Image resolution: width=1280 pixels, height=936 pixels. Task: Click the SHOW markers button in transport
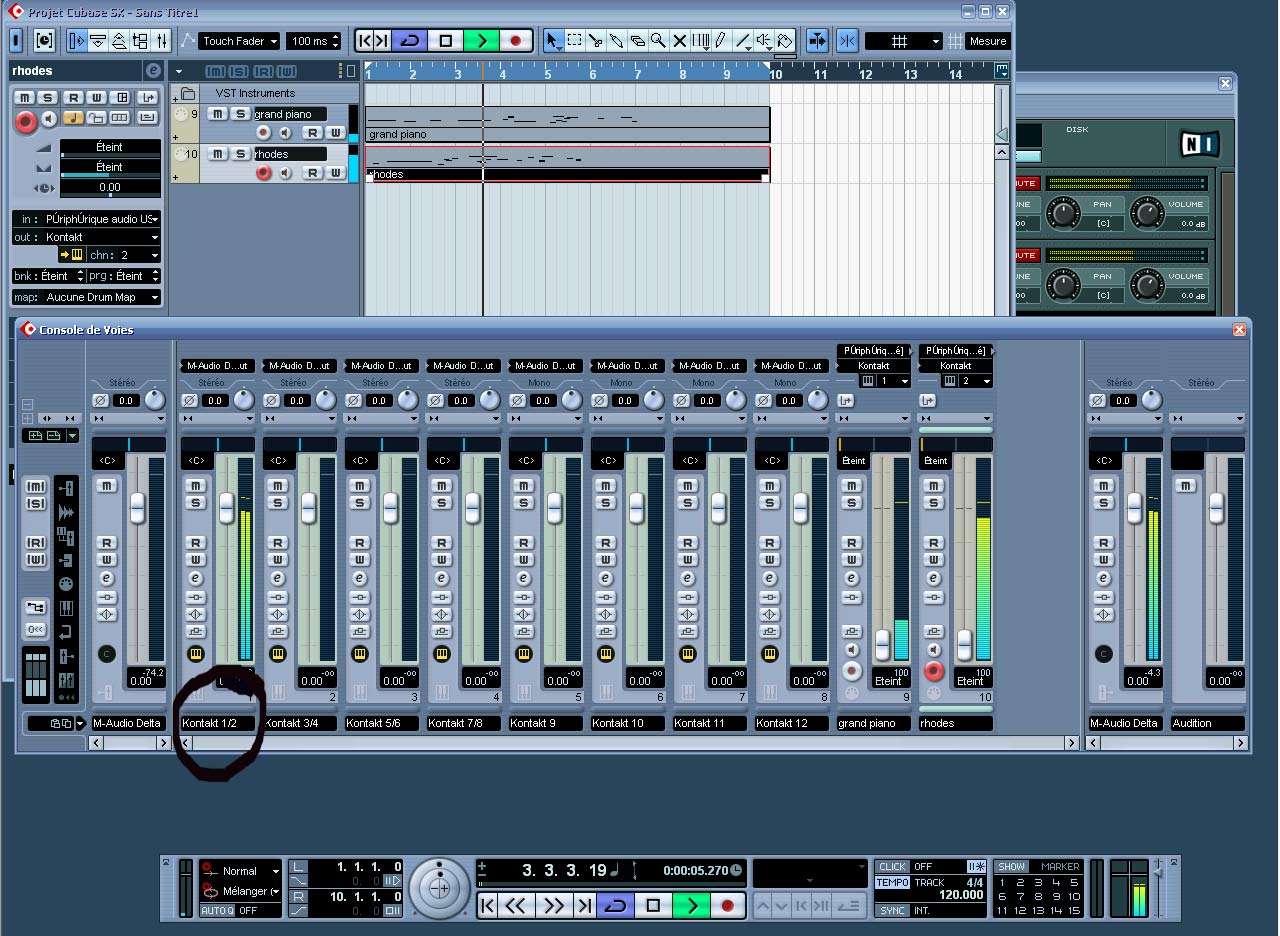tap(1011, 867)
